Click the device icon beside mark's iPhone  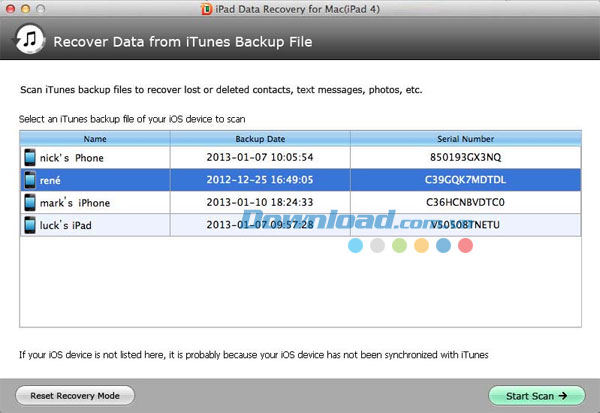(30, 202)
